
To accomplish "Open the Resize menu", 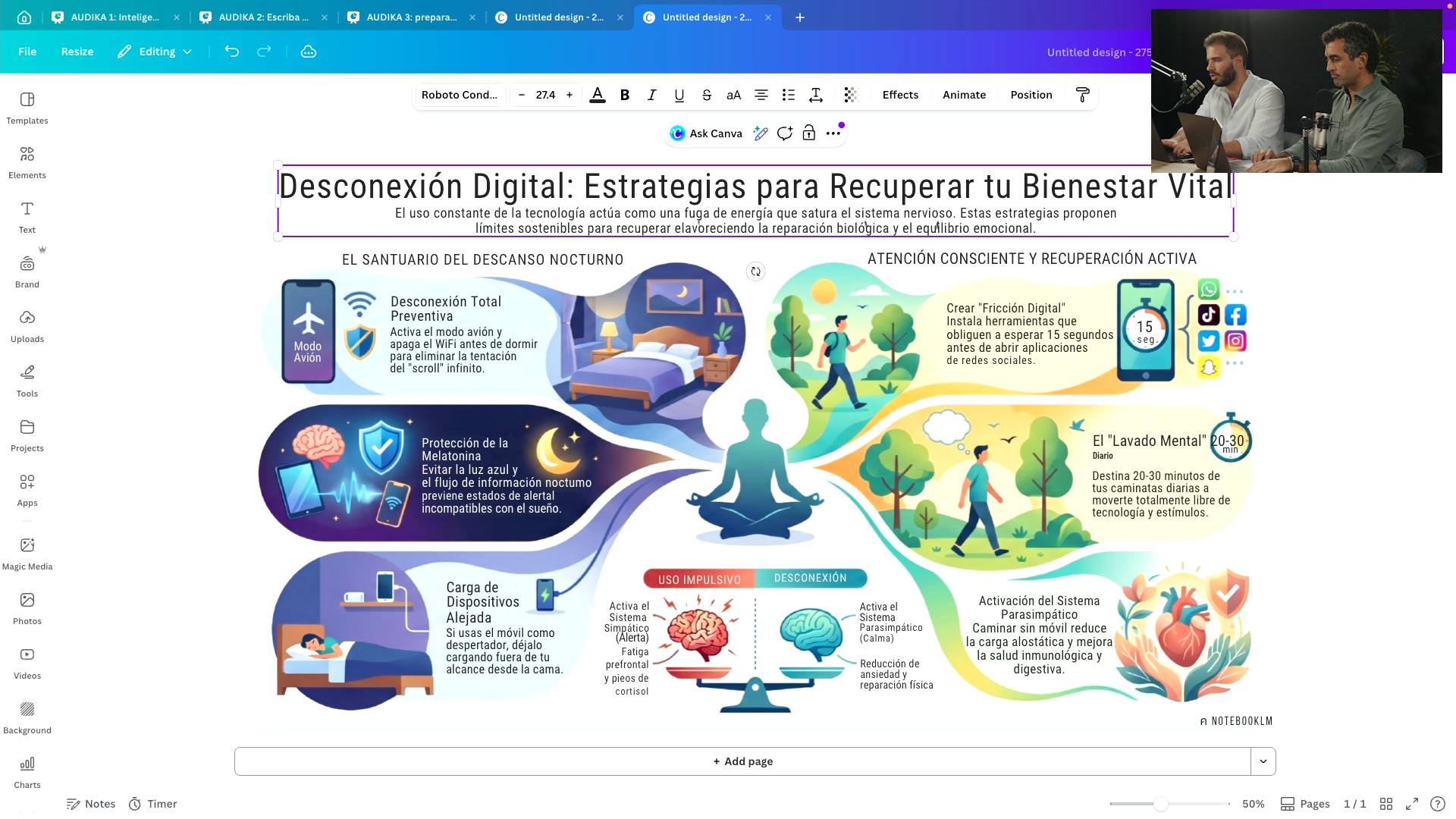I will [77, 52].
